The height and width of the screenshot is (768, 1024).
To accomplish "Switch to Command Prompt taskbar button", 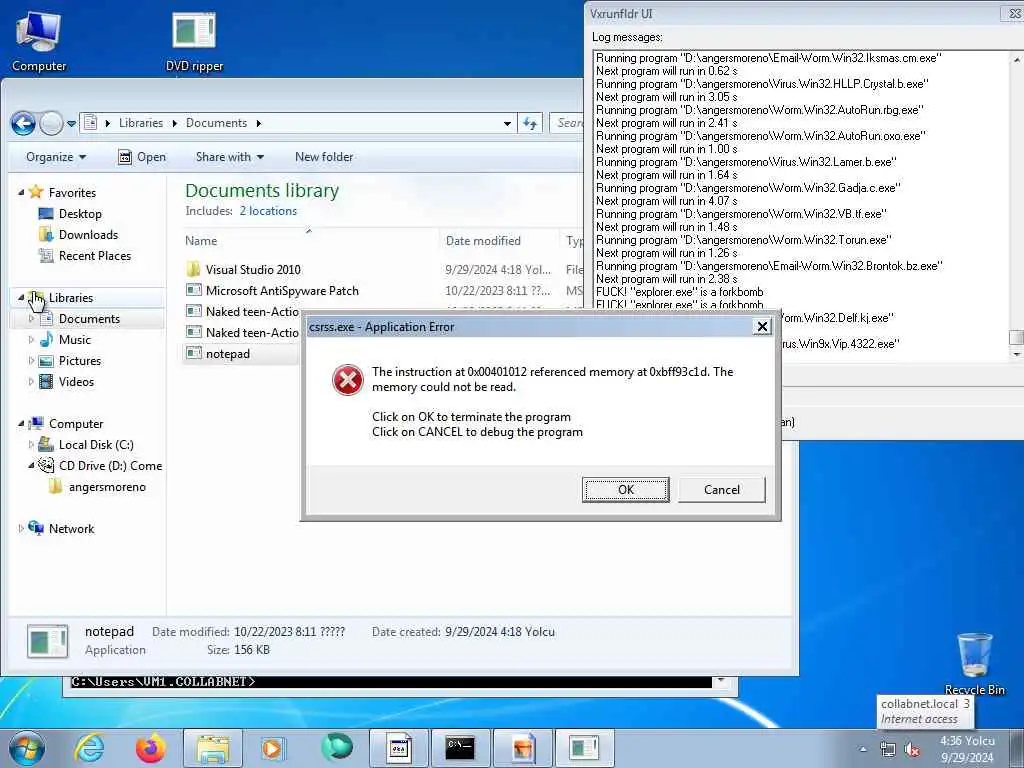I will point(460,748).
